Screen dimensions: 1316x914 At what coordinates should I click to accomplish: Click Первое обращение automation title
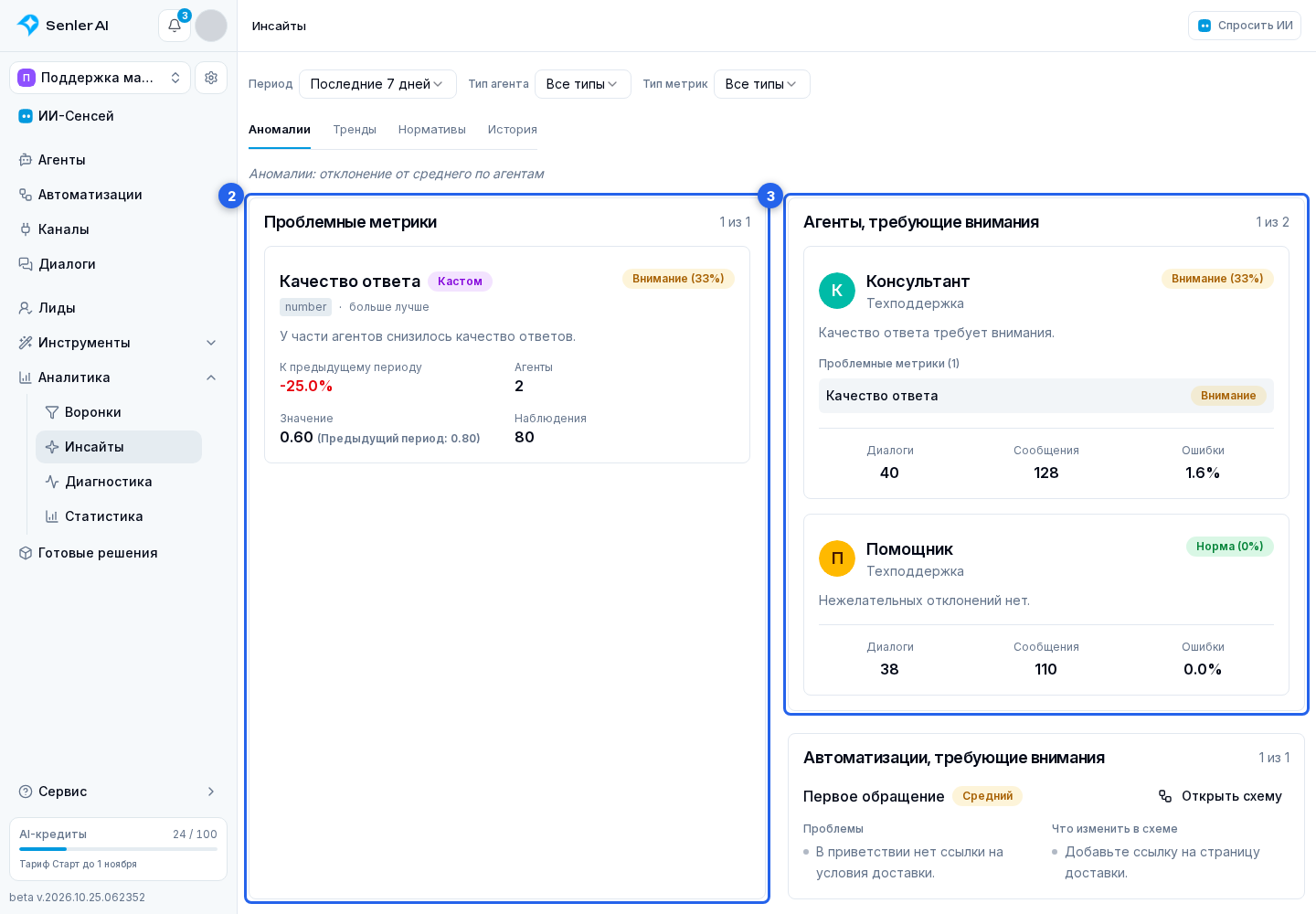[874, 796]
